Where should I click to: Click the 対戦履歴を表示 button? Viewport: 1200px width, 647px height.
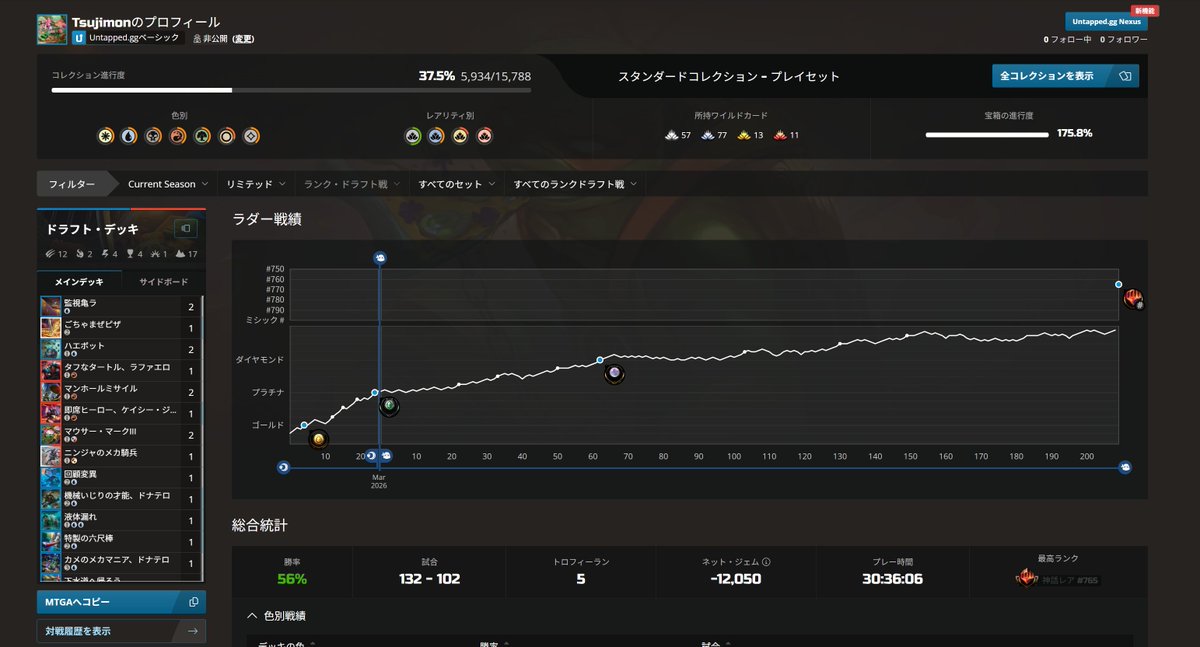(121, 631)
